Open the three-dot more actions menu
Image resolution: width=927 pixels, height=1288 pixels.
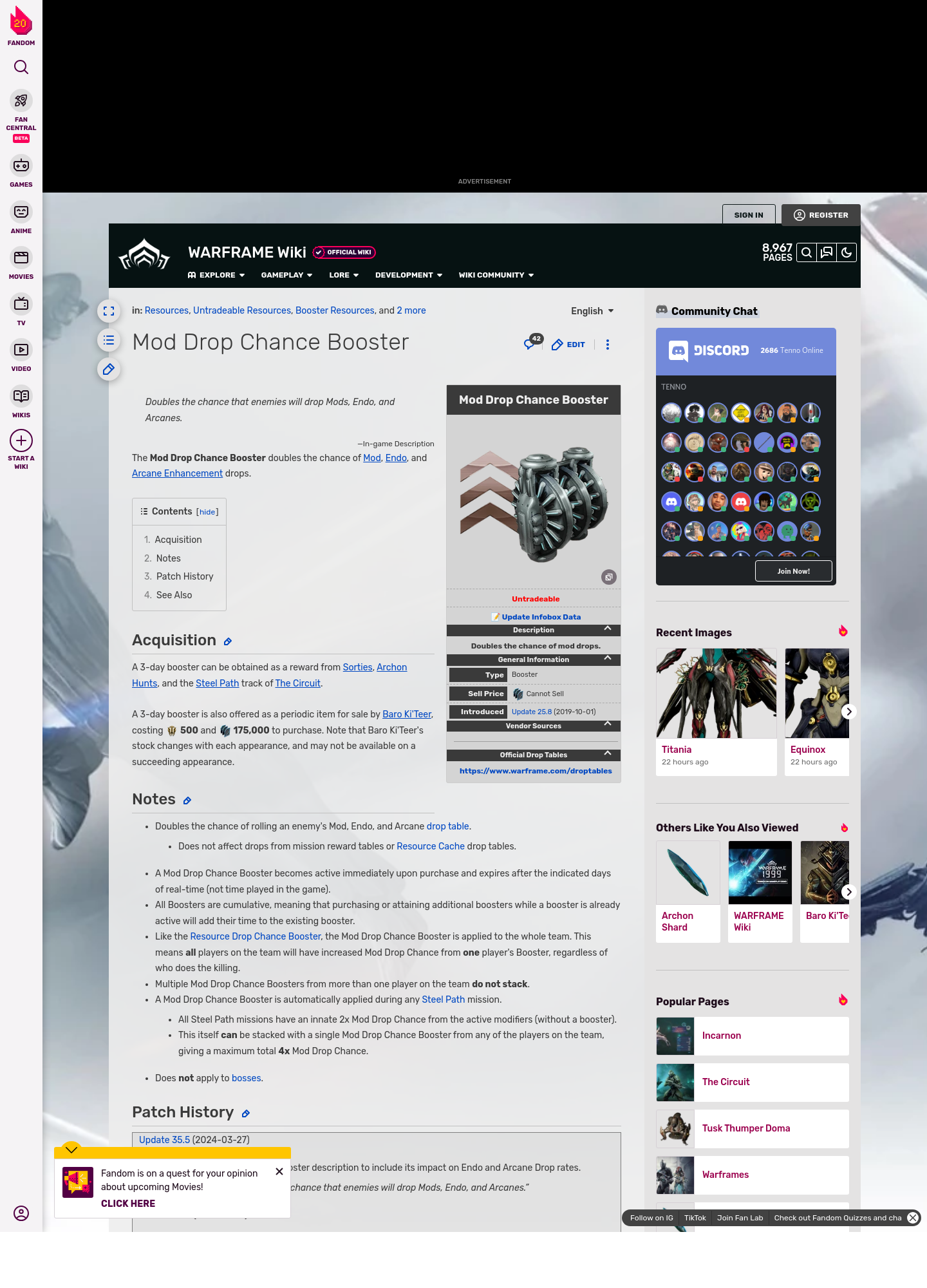608,345
